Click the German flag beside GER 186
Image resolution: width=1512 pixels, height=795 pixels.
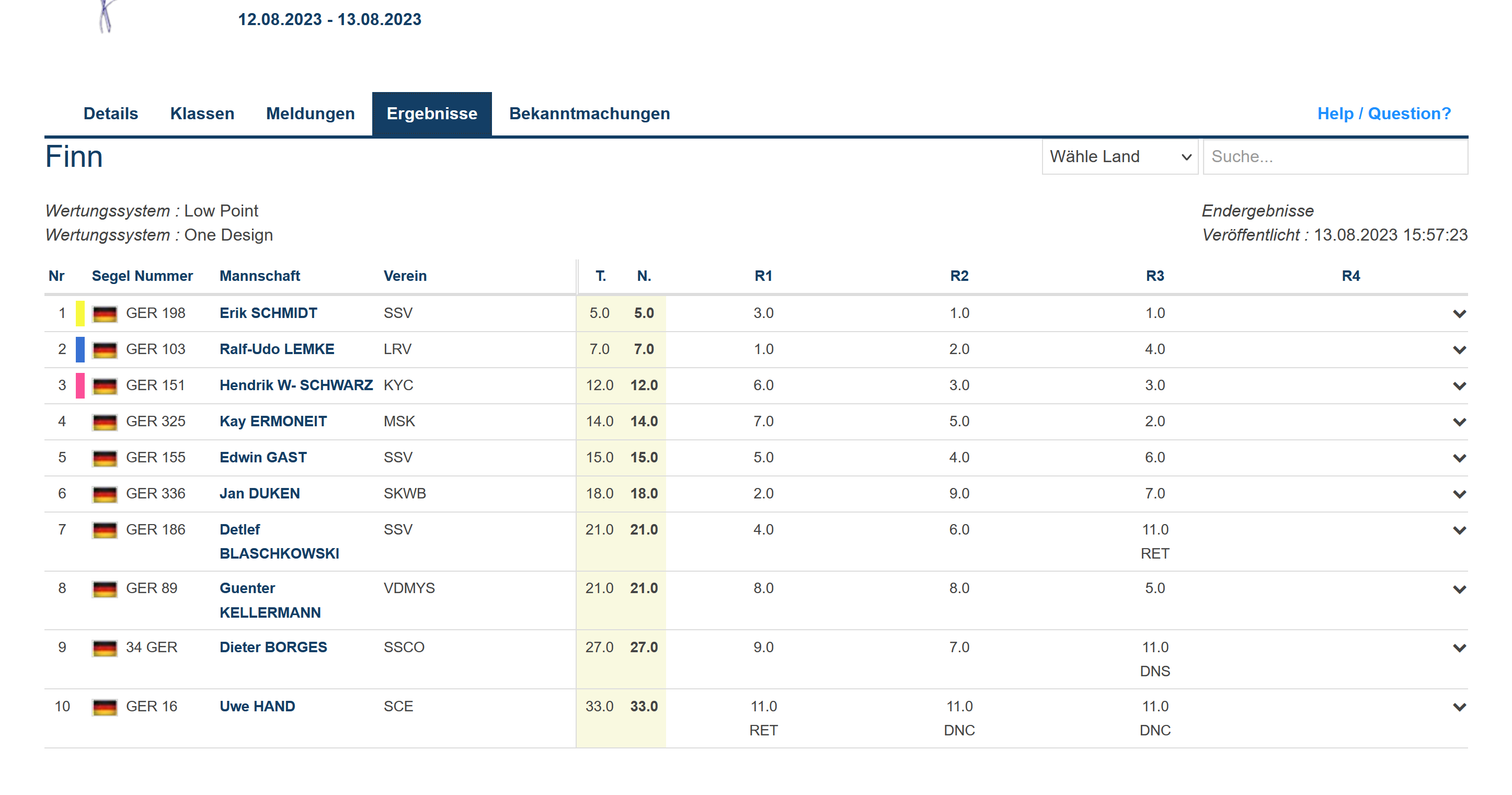tap(105, 530)
